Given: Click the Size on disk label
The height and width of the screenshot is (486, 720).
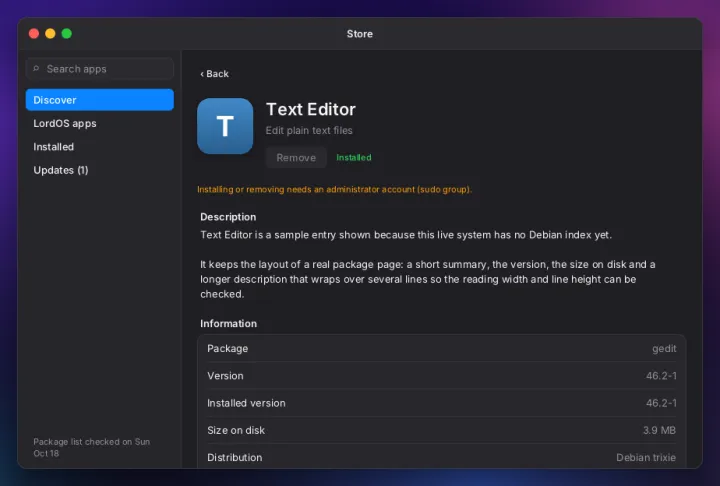Looking at the screenshot, I should click(236, 430).
